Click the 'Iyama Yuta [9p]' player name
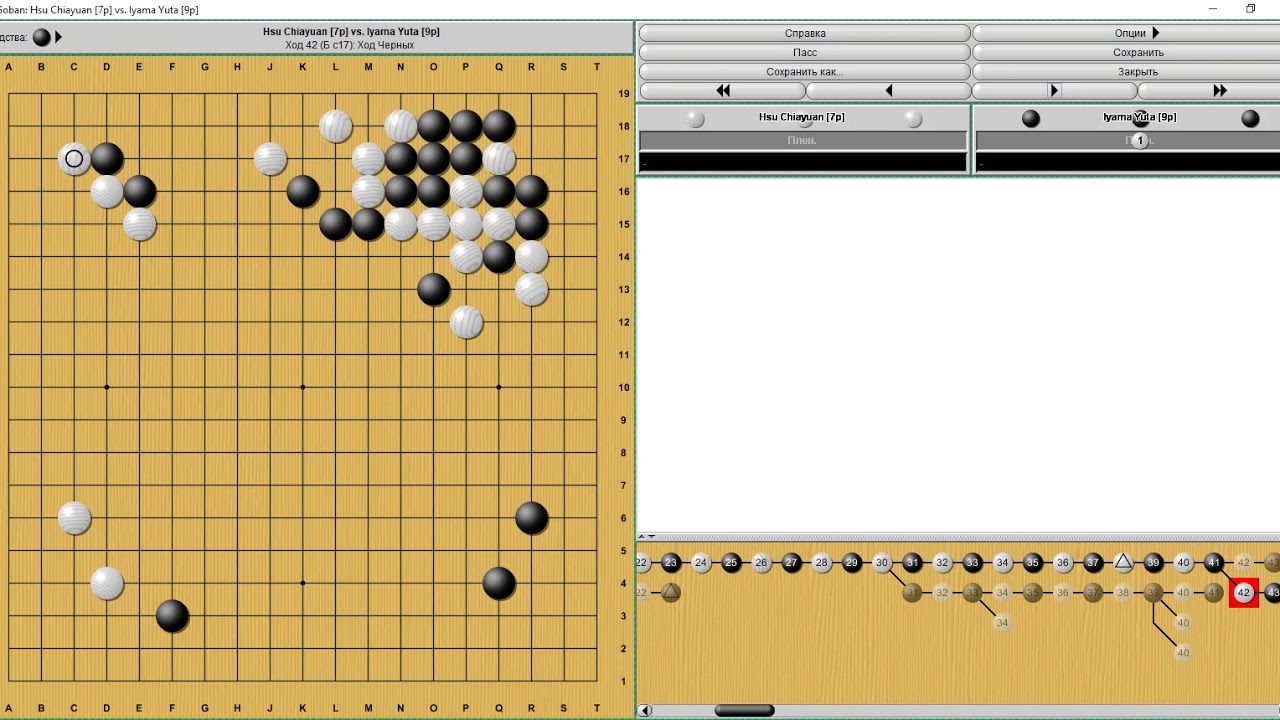Image resolution: width=1280 pixels, height=720 pixels. 1139,117
